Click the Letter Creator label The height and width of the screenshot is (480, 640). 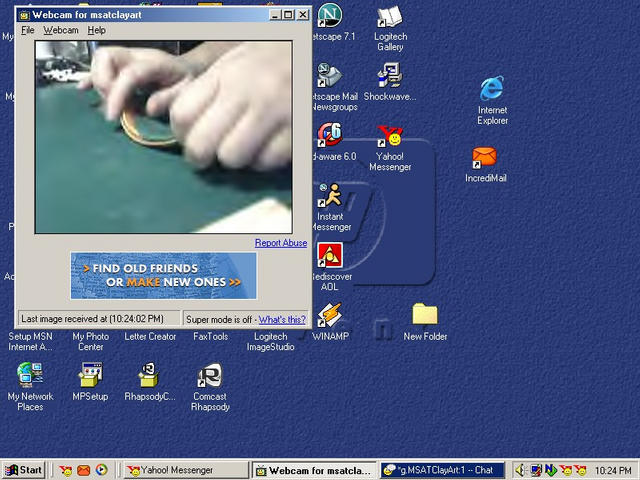tap(150, 336)
